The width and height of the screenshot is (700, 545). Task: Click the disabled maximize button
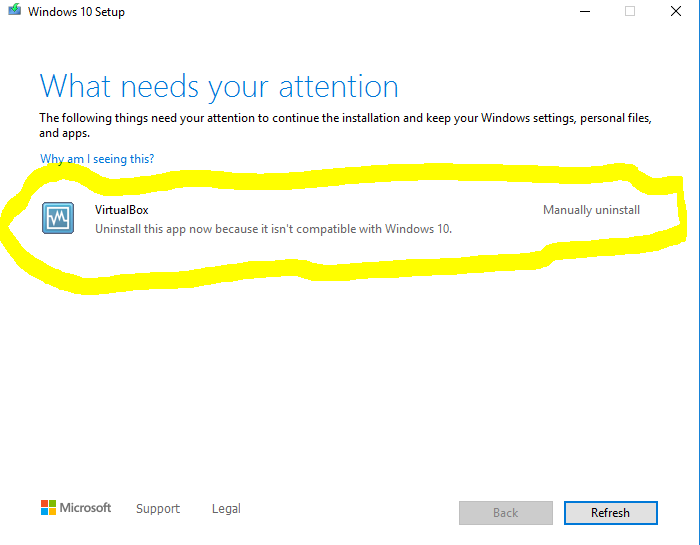630,11
